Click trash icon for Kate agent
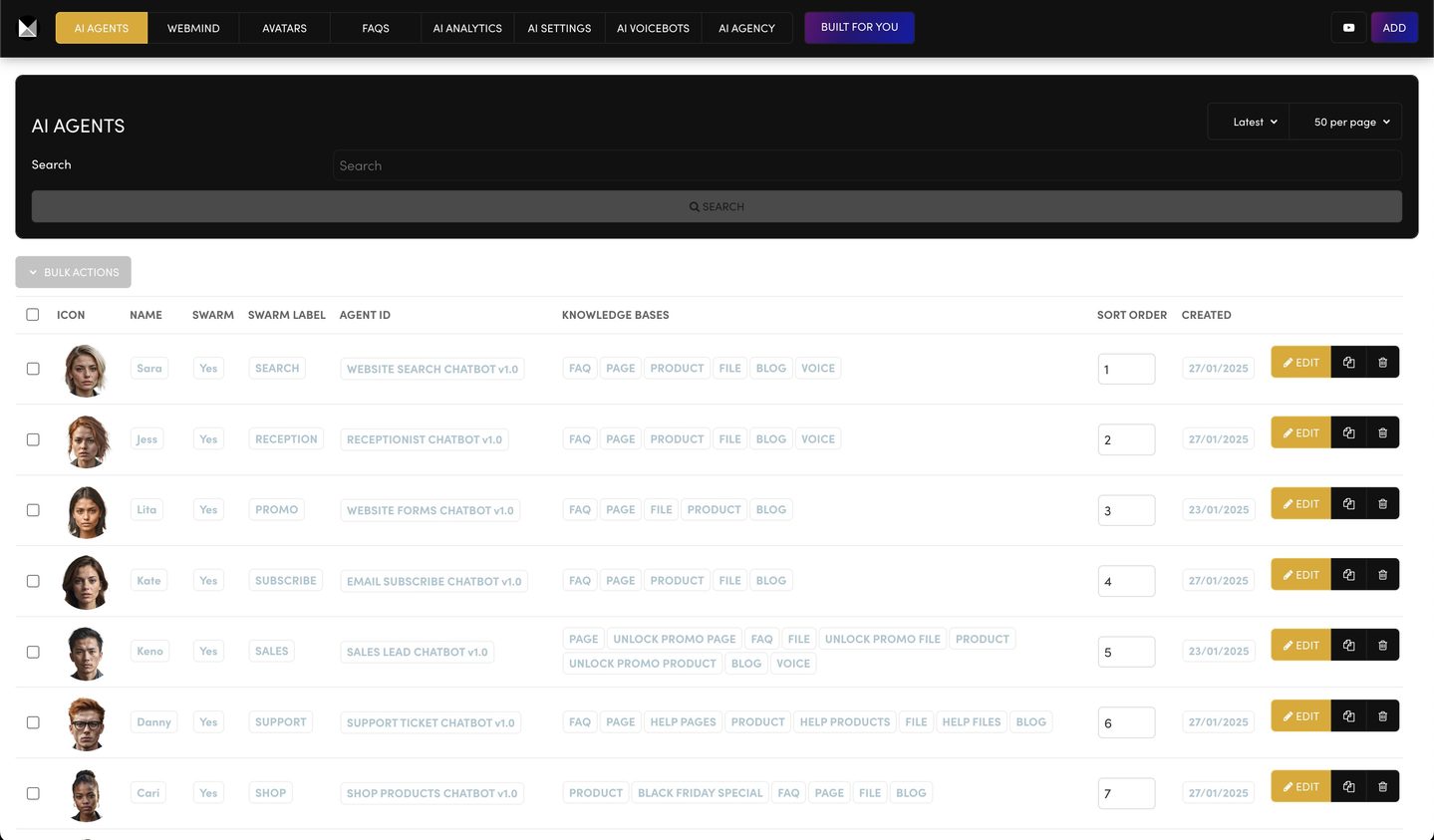This screenshot has height=840, width=1434. pos(1382,575)
